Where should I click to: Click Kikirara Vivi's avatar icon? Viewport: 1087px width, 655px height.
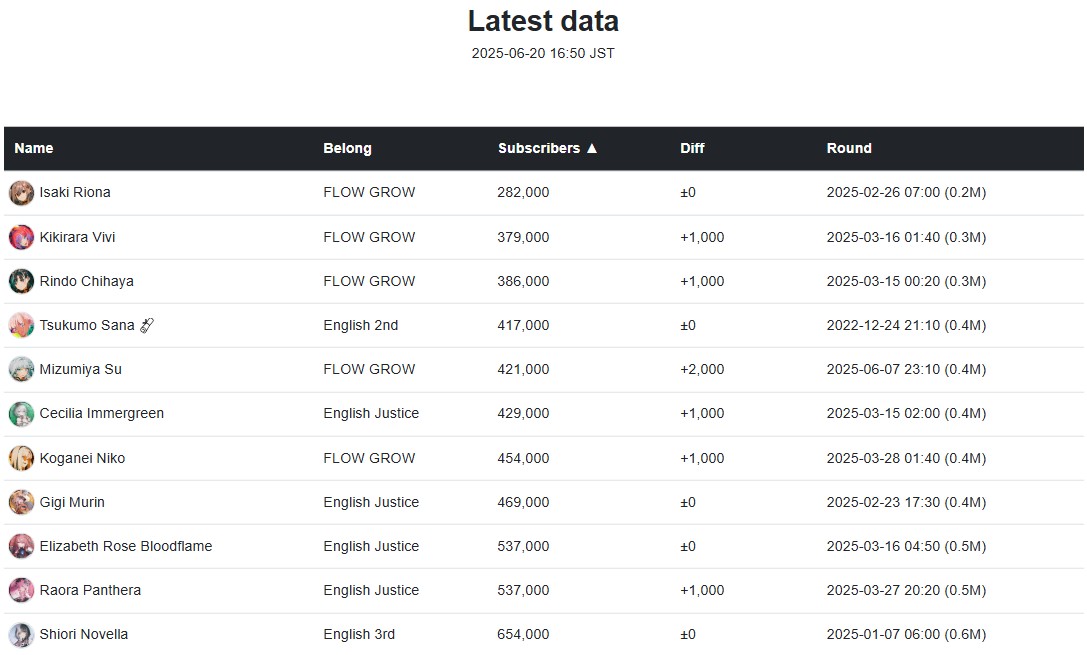click(x=21, y=237)
